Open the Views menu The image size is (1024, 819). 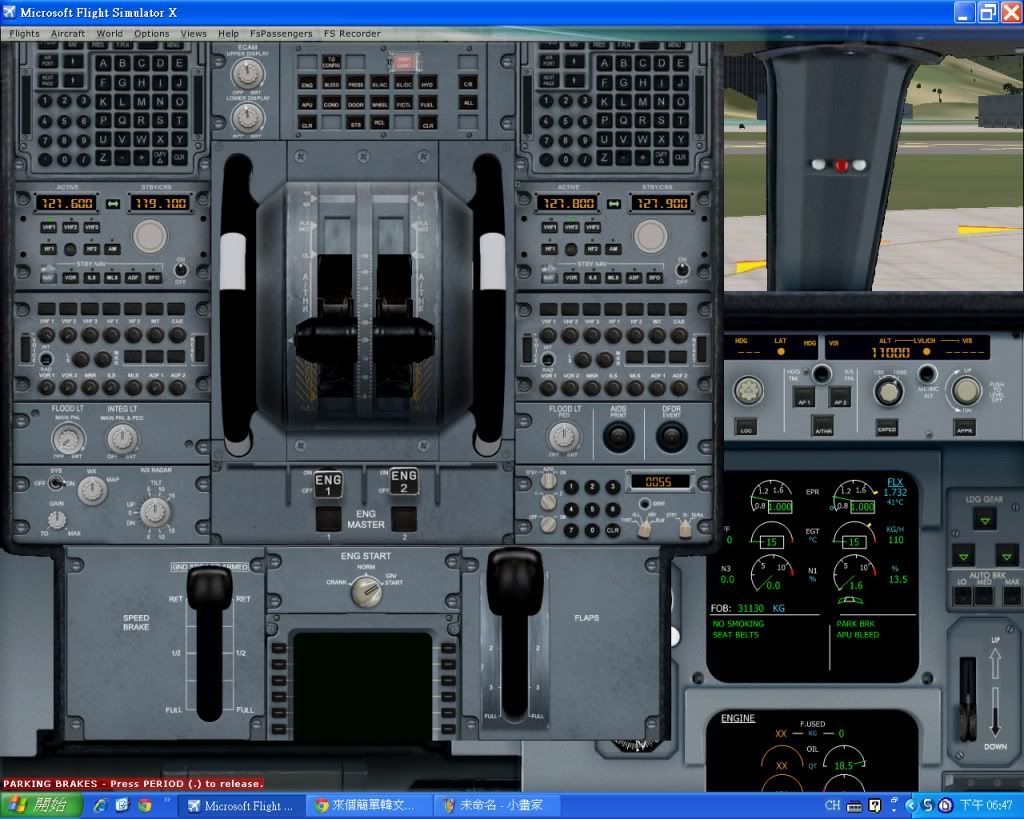tap(193, 33)
